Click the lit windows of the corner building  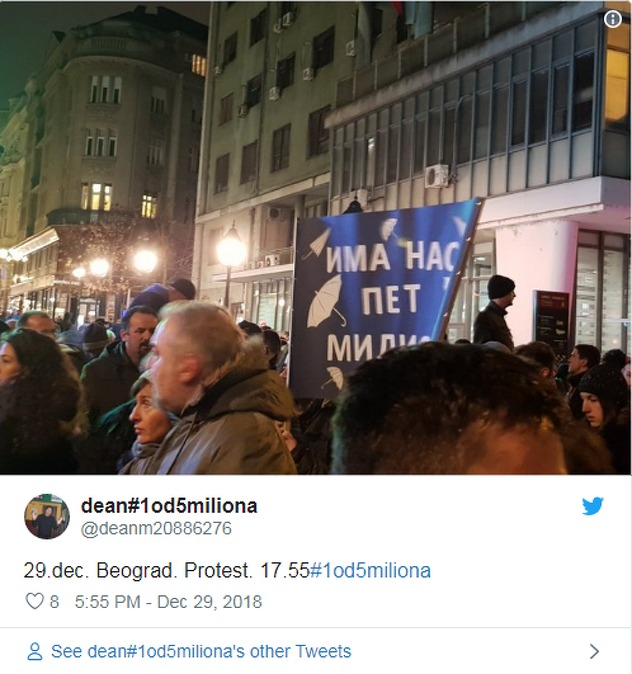coord(97,197)
